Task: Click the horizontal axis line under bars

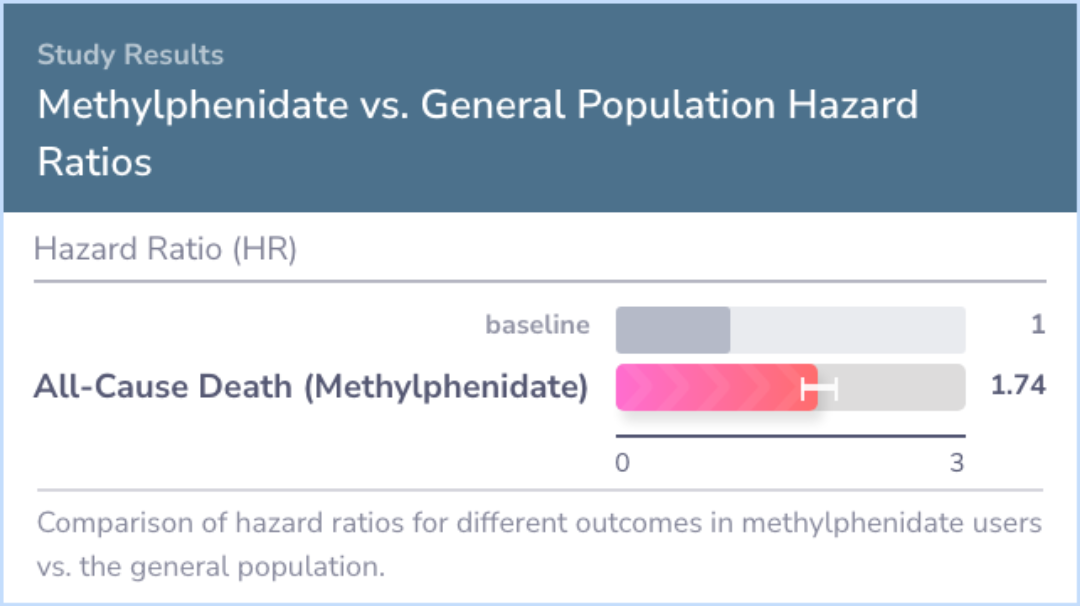Action: pos(791,436)
